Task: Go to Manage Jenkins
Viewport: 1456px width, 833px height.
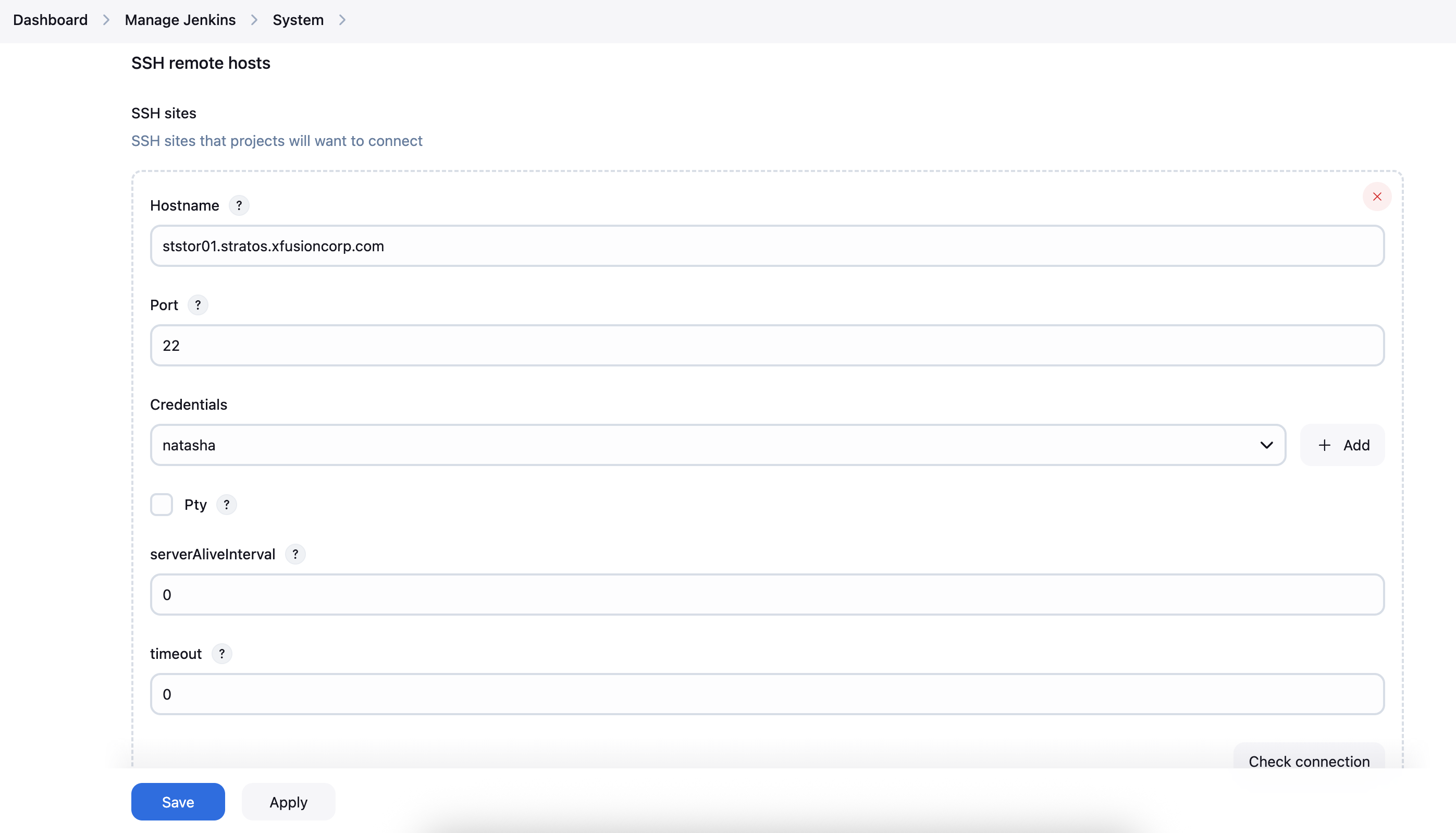Action: click(x=180, y=19)
